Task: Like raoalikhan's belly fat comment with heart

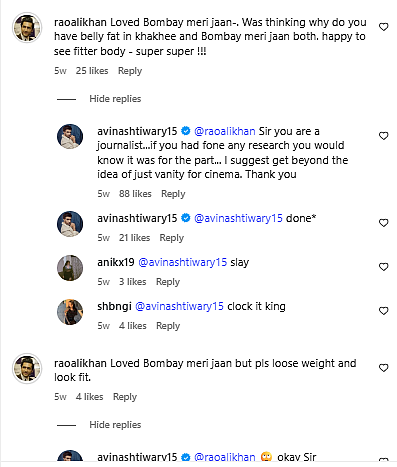Action: click(384, 27)
